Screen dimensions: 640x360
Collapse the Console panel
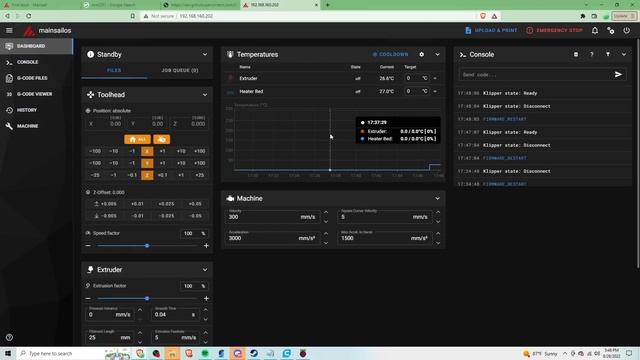(624, 54)
